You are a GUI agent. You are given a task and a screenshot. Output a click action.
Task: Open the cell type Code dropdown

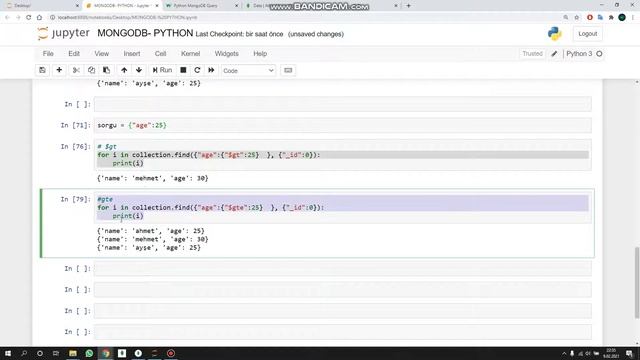pyautogui.click(x=248, y=71)
